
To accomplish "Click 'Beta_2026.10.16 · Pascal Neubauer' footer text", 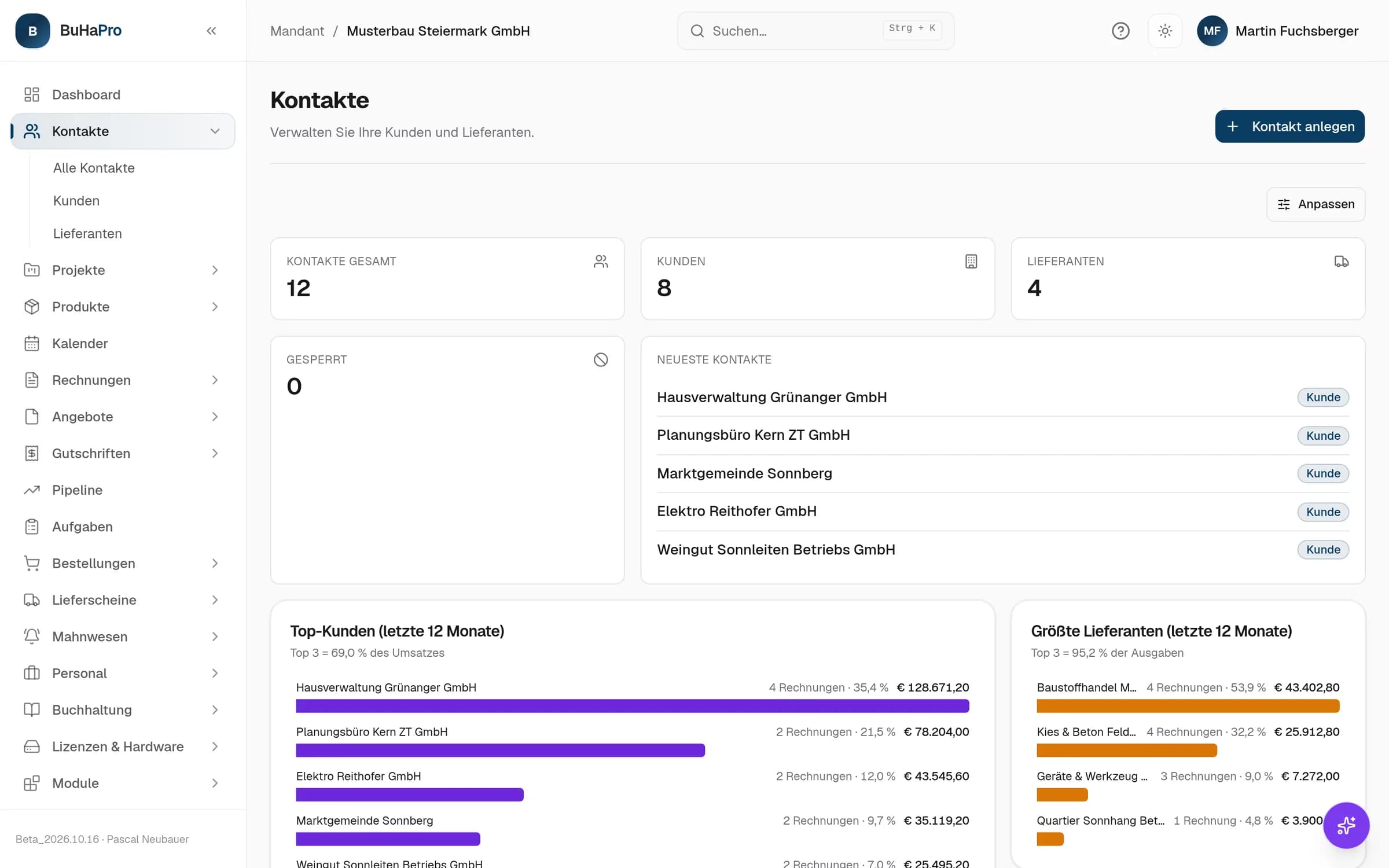I will (102, 839).
